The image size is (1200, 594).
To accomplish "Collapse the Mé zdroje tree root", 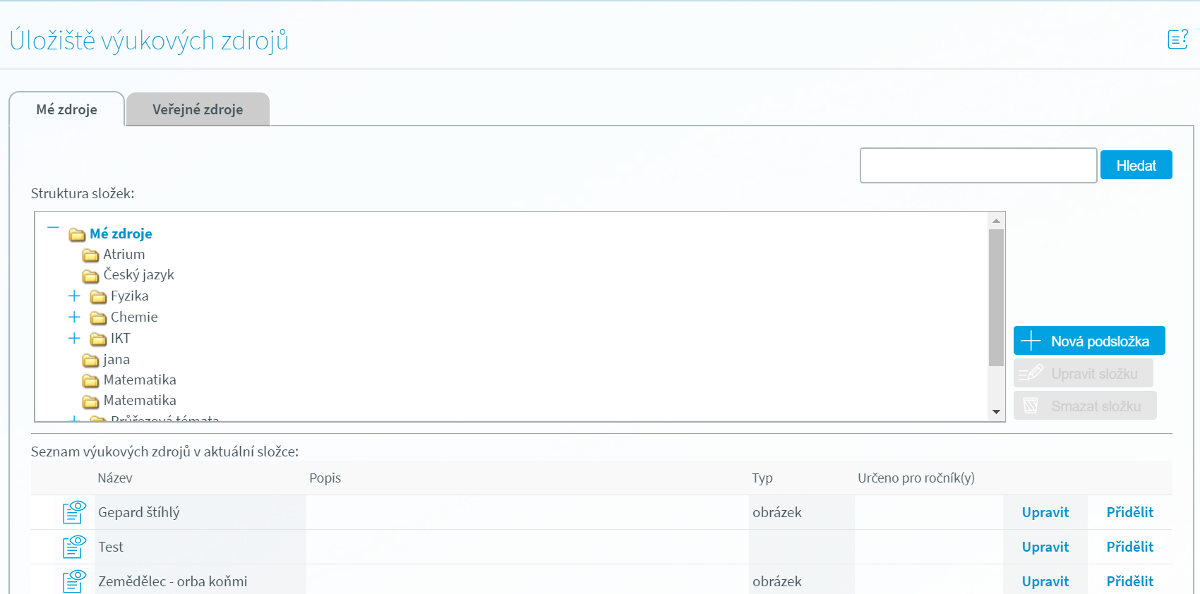I will coord(53,228).
